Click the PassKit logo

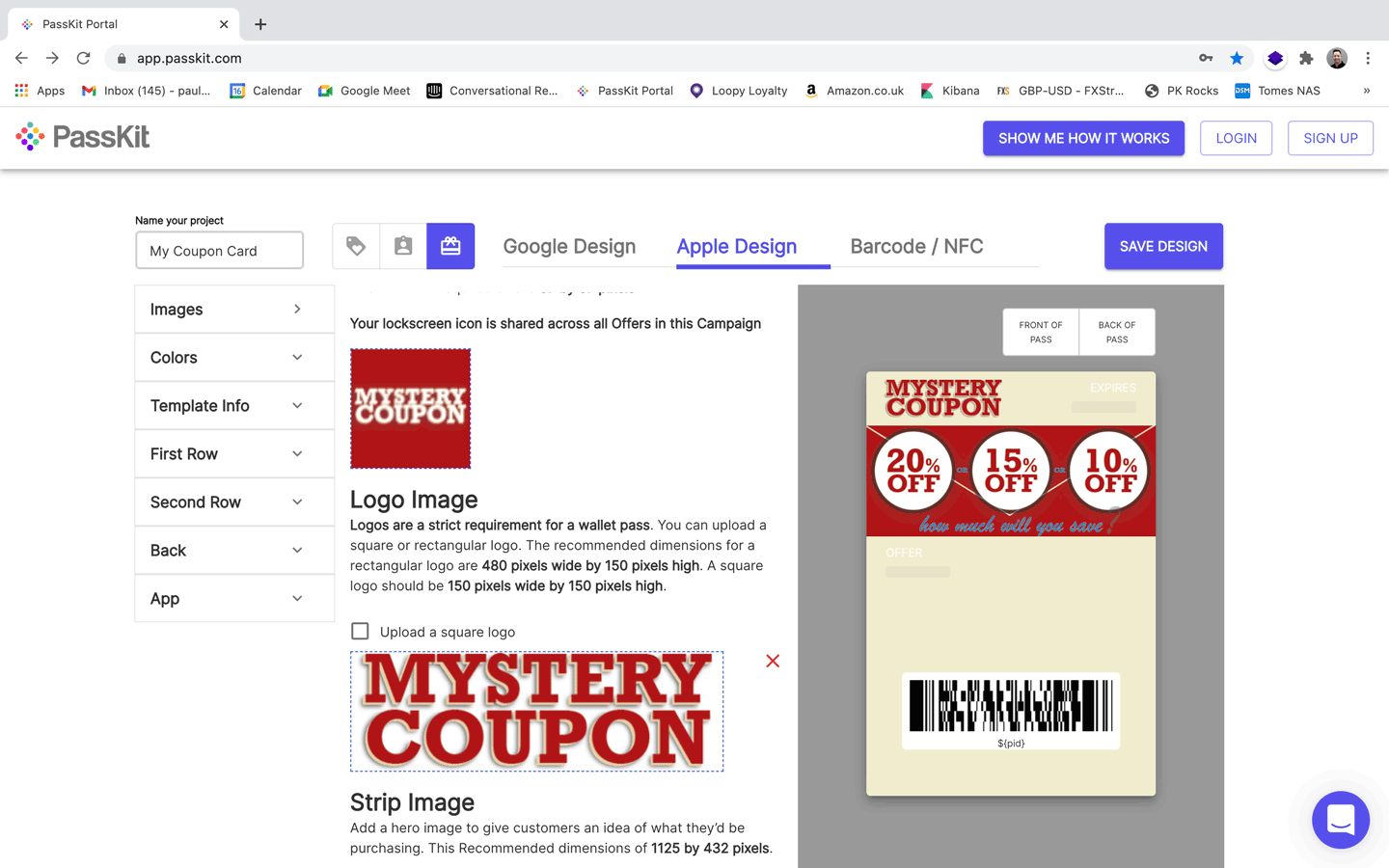coord(83,137)
